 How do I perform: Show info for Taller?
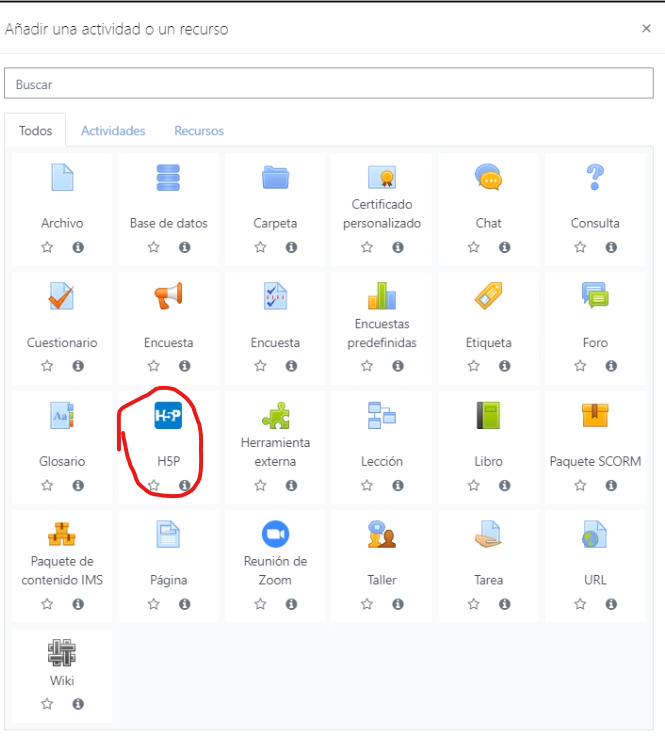coord(398,604)
